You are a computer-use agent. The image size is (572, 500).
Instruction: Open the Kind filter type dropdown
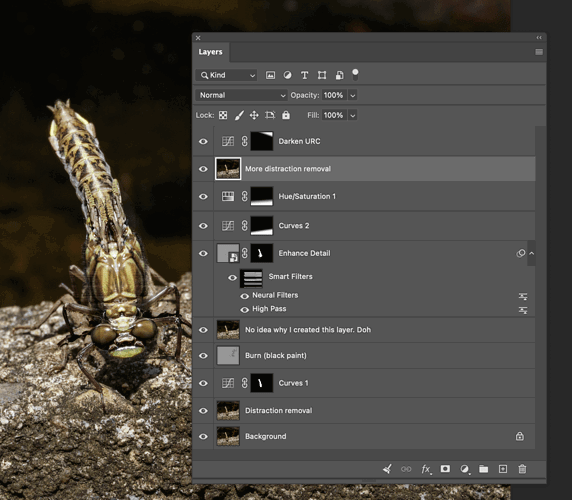point(226,75)
